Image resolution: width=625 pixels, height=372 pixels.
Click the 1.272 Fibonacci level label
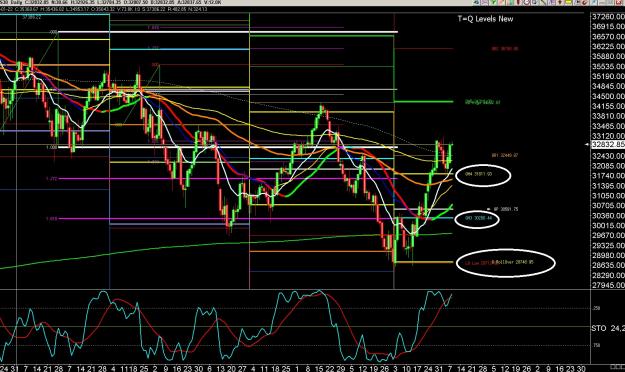[x=52, y=179]
